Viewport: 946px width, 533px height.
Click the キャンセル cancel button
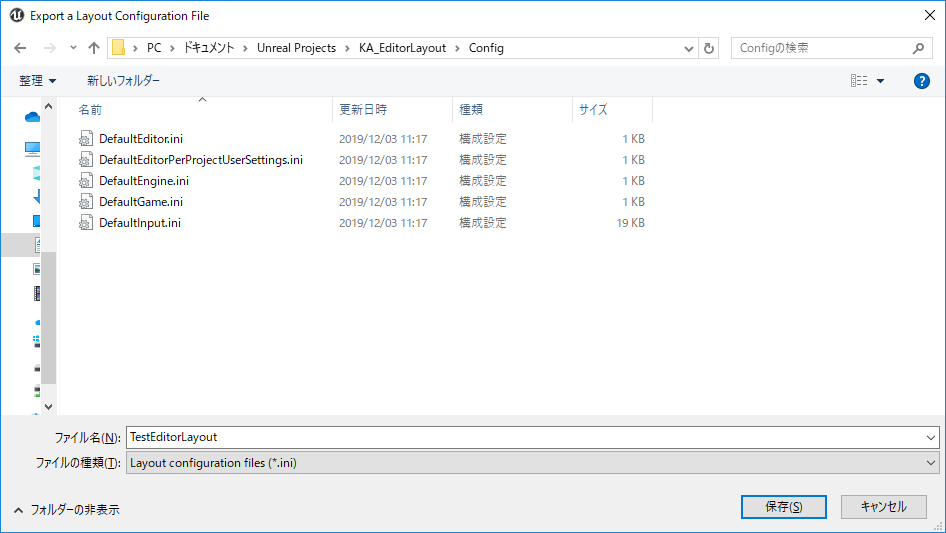pyautogui.click(x=884, y=507)
